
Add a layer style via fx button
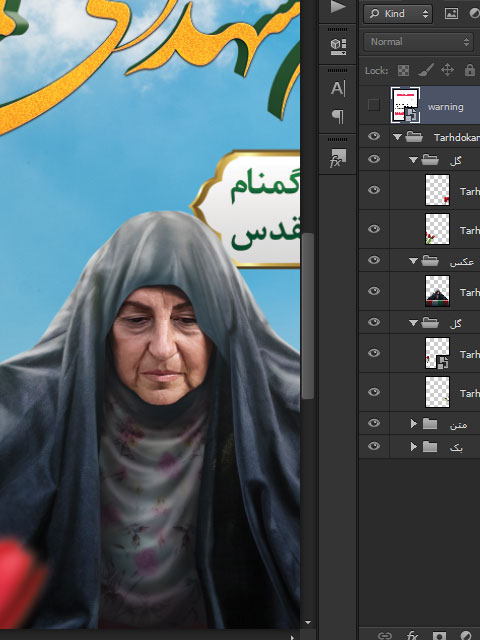[412, 635]
